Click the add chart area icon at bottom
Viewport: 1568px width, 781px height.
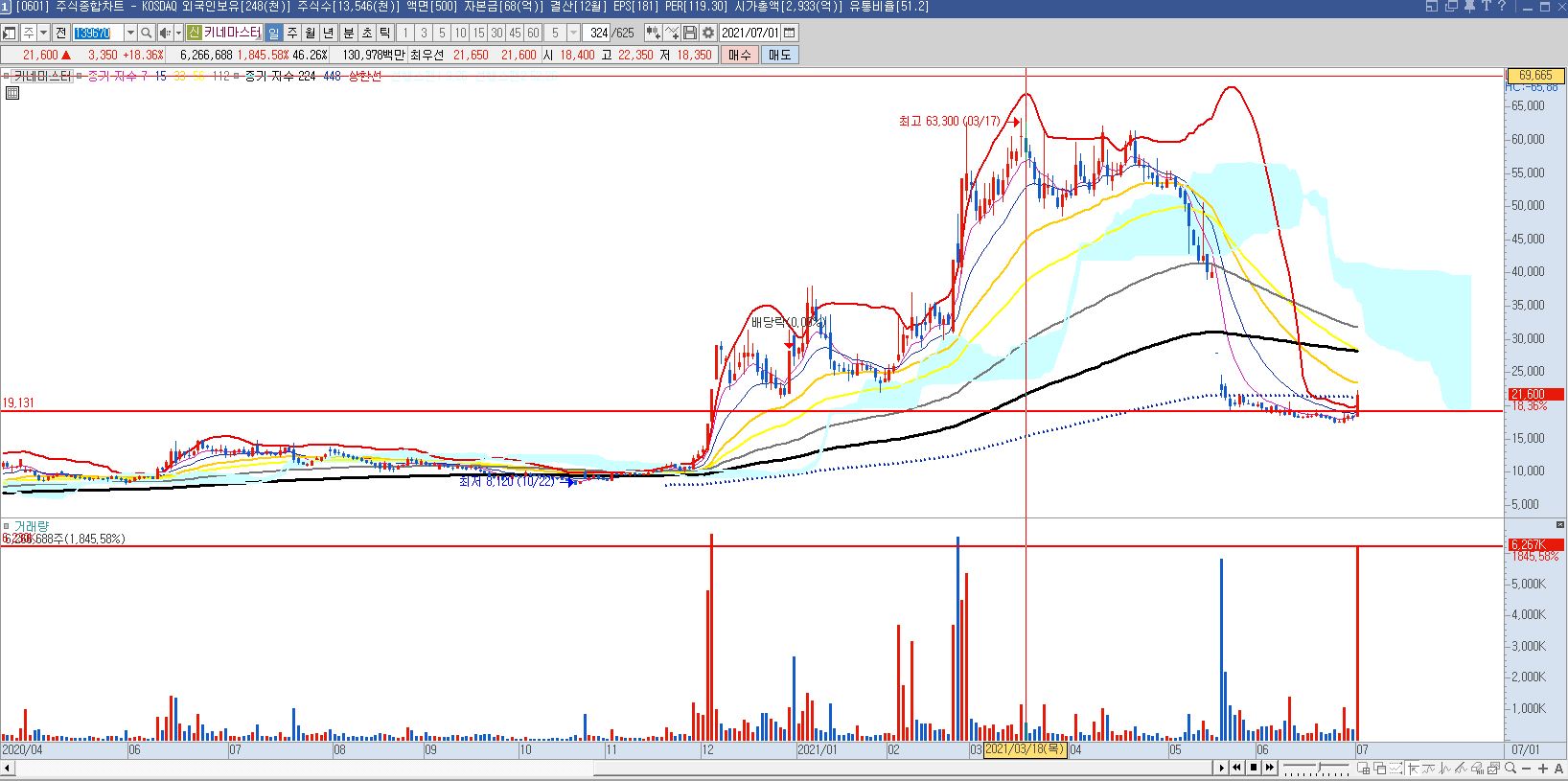pyautogui.click(x=1364, y=768)
